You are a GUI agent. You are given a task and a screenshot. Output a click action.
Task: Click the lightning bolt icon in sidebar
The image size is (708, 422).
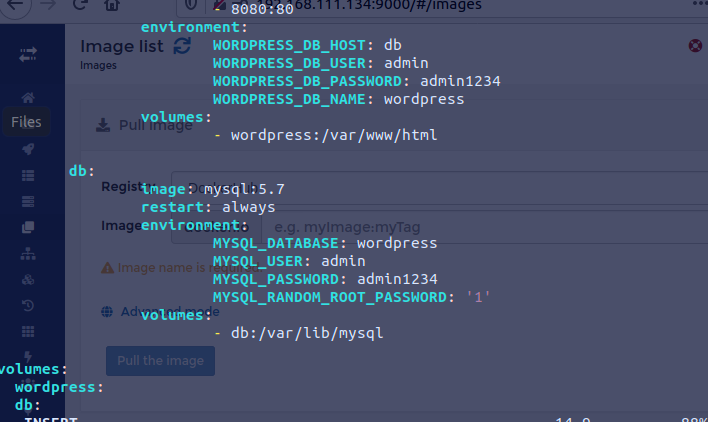28,357
